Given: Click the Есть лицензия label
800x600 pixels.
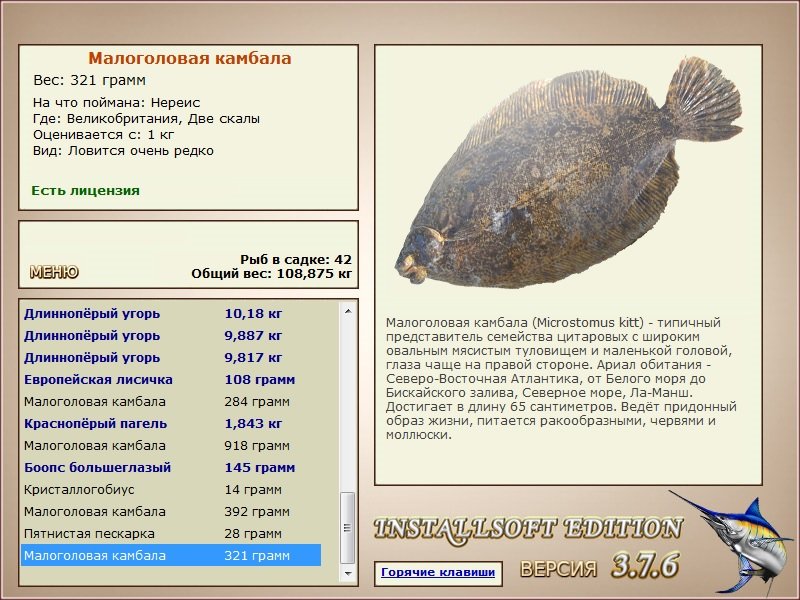Looking at the screenshot, I should tap(85, 190).
